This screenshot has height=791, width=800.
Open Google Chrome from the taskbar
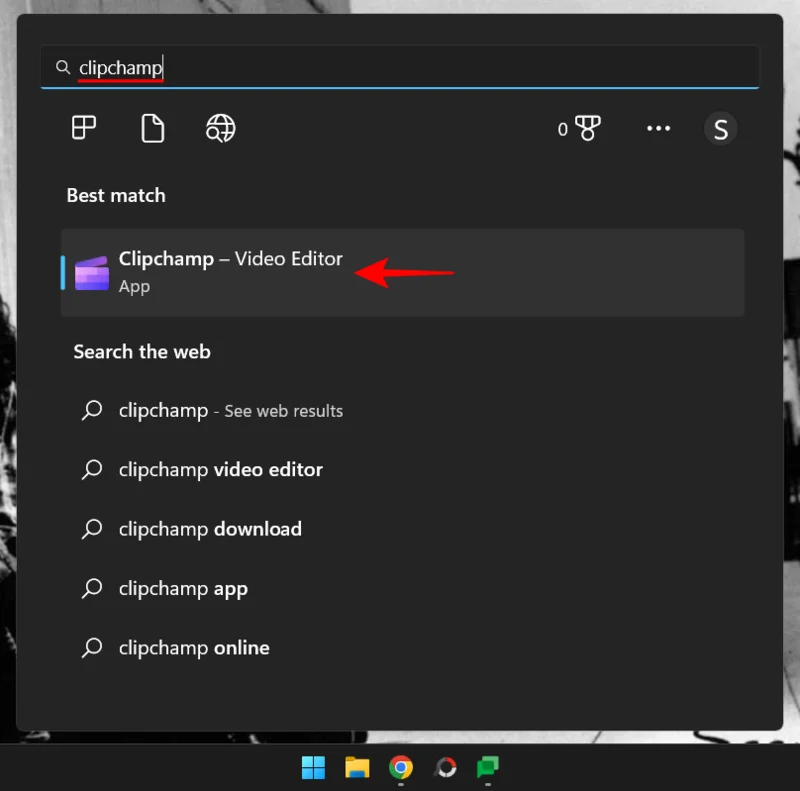401,767
